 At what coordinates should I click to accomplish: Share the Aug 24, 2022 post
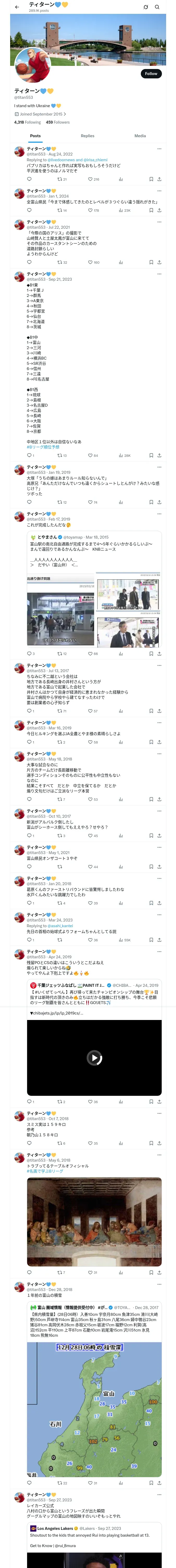point(159,180)
